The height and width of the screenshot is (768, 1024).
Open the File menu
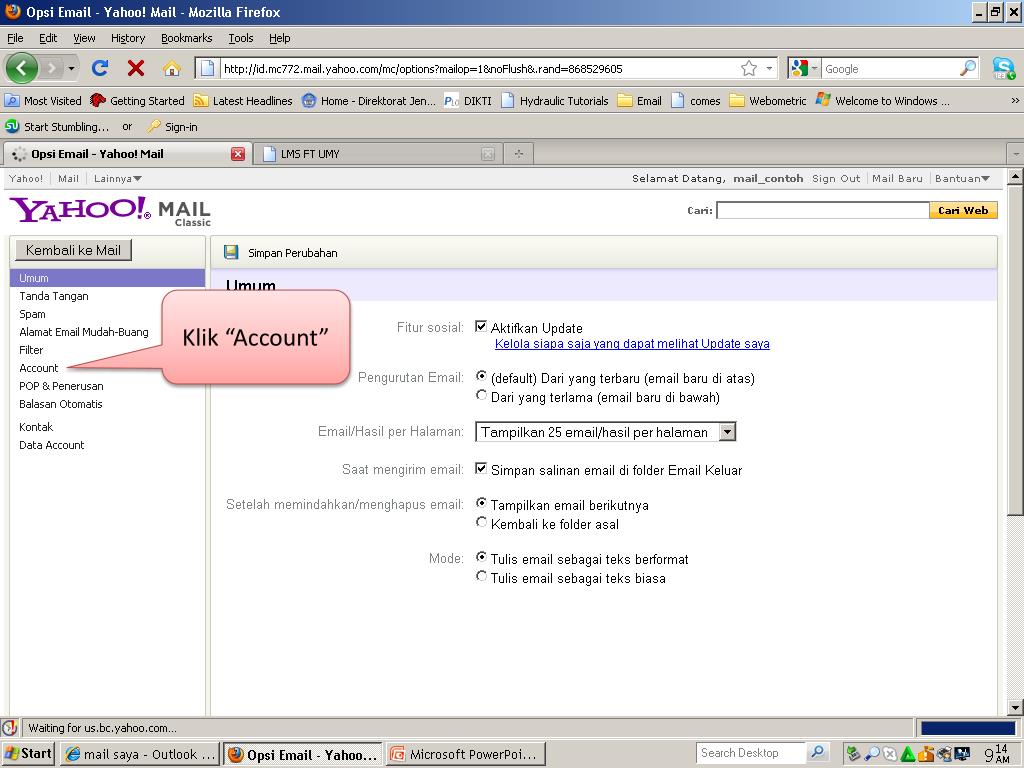[15, 38]
